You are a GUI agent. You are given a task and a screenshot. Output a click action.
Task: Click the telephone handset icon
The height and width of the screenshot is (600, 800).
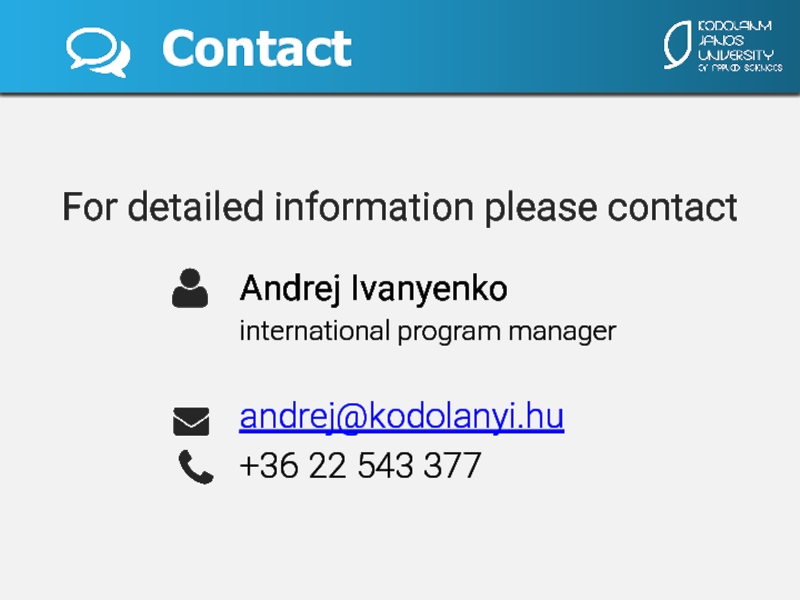click(195, 467)
